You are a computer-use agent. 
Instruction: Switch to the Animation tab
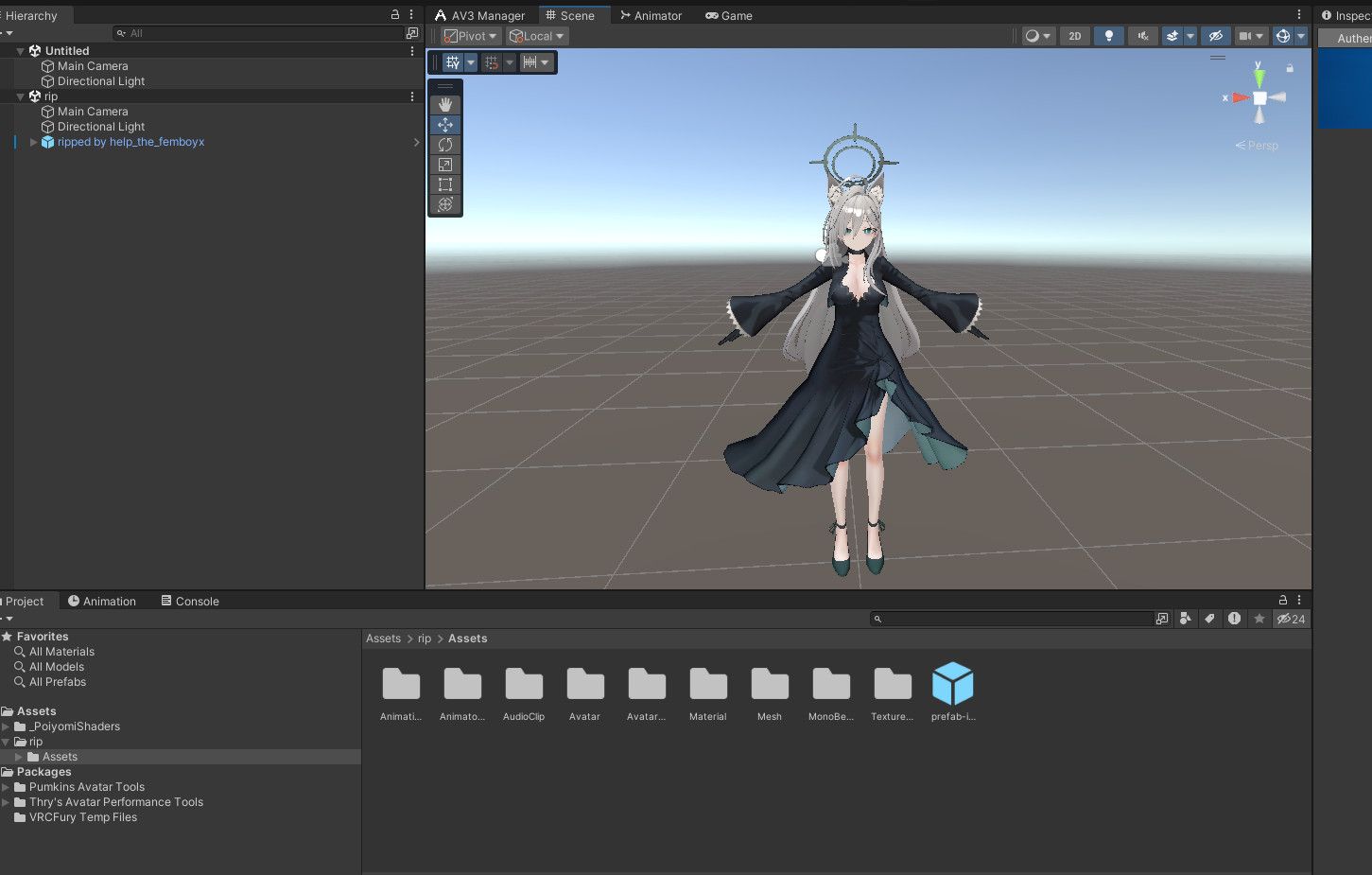102,601
